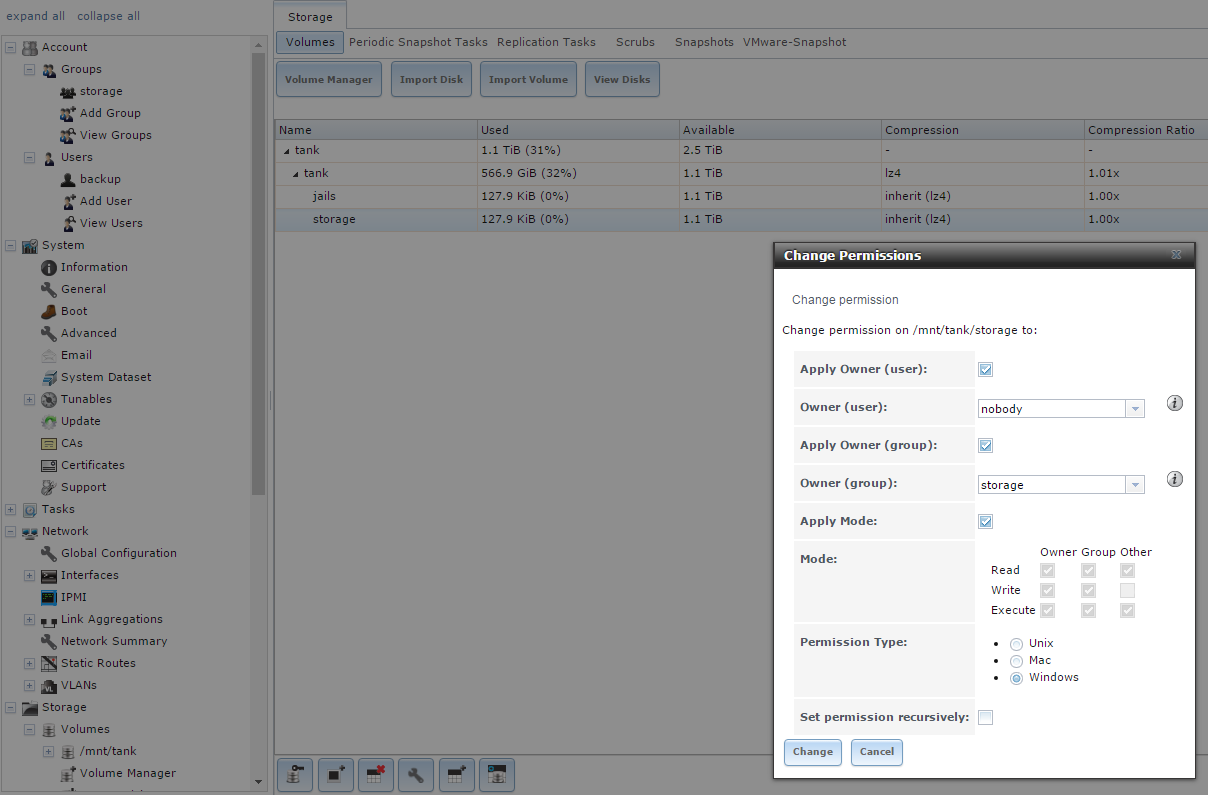Open General under System in sidebar
Screen dimensions: 1208x795
coord(83,289)
